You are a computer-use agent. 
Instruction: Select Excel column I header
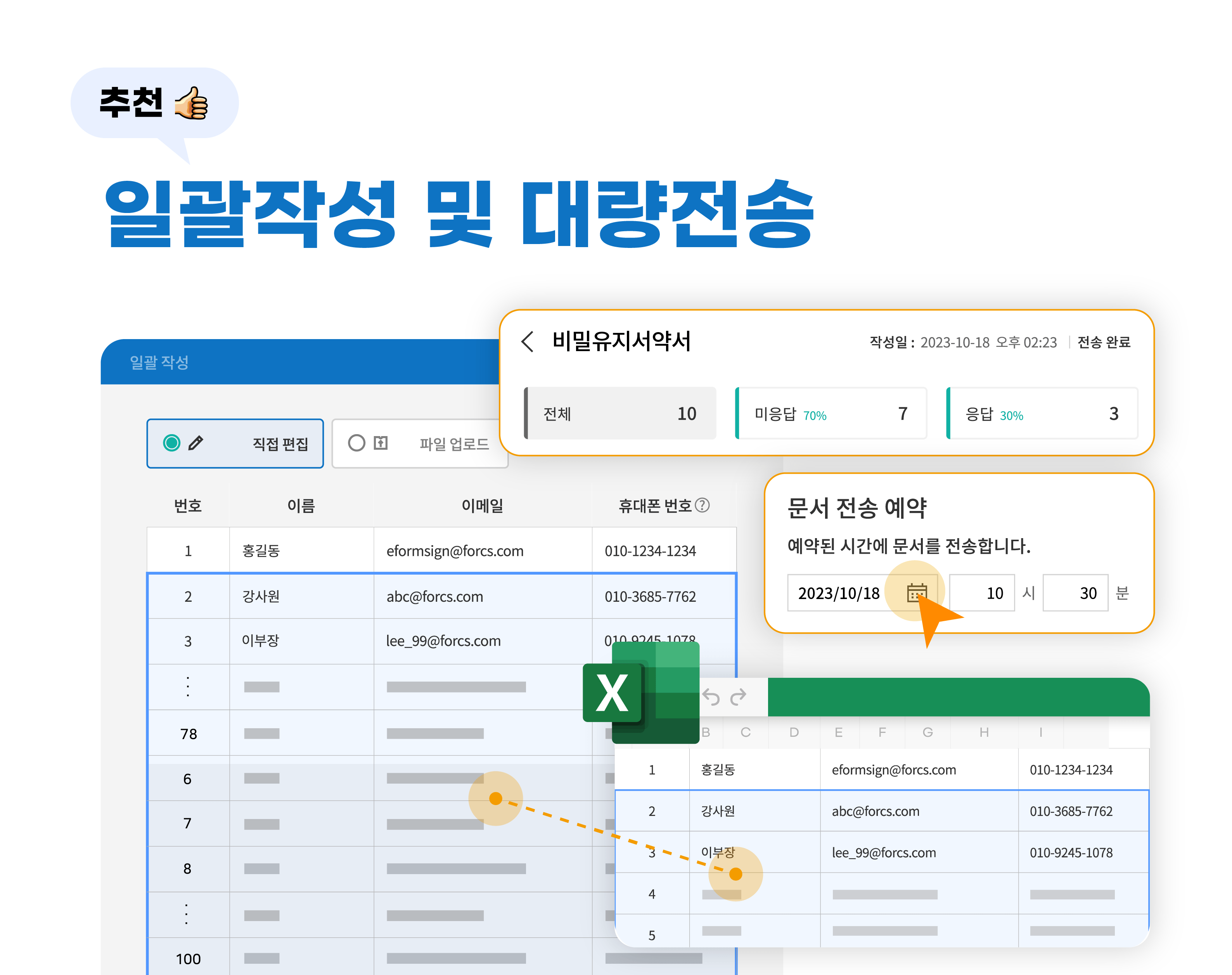pos(1041,733)
